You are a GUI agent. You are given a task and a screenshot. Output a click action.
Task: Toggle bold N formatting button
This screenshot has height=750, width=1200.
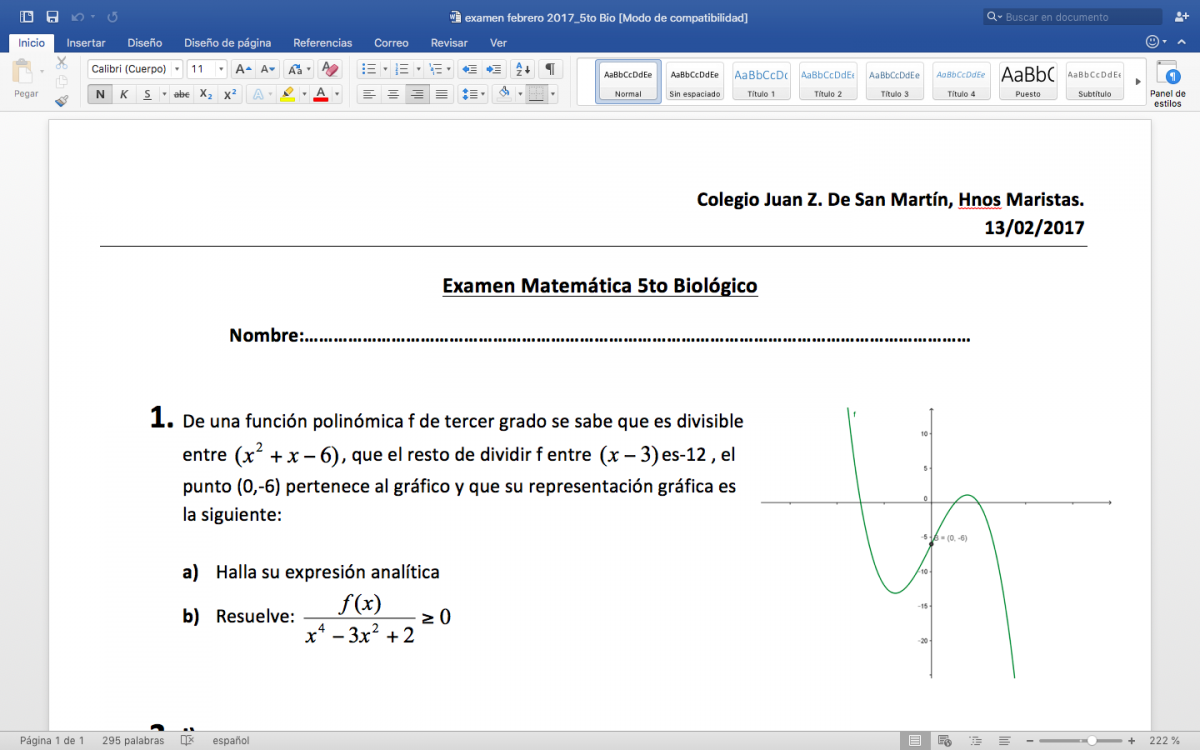(100, 94)
